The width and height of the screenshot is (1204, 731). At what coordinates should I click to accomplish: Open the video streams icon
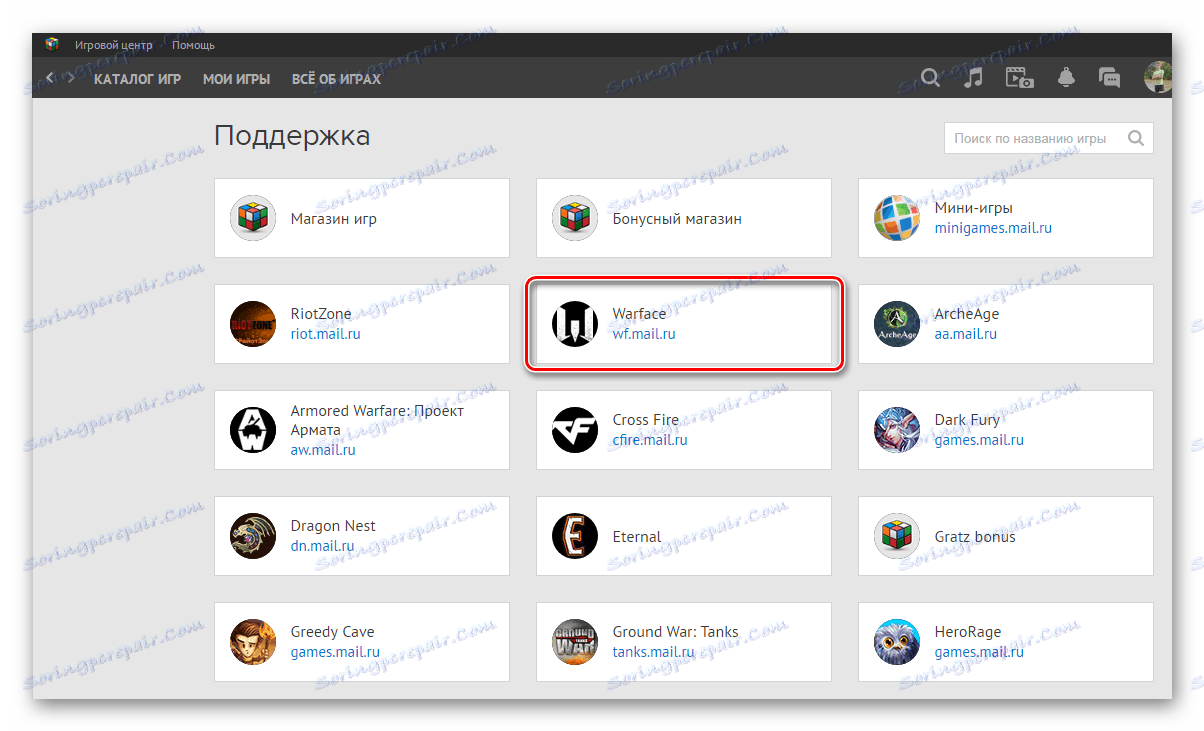pyautogui.click(x=1019, y=78)
